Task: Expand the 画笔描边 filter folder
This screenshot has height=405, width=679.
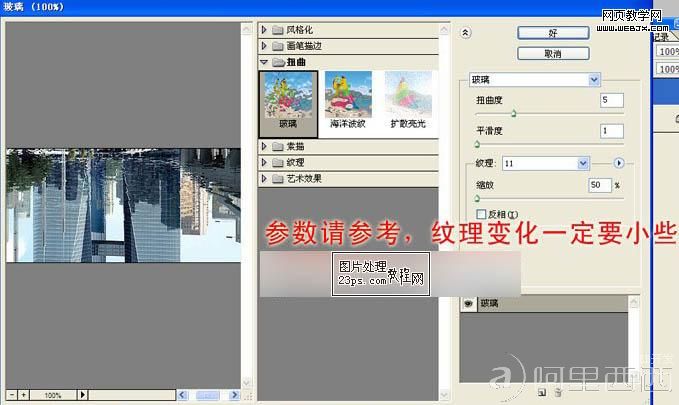Action: (x=264, y=46)
